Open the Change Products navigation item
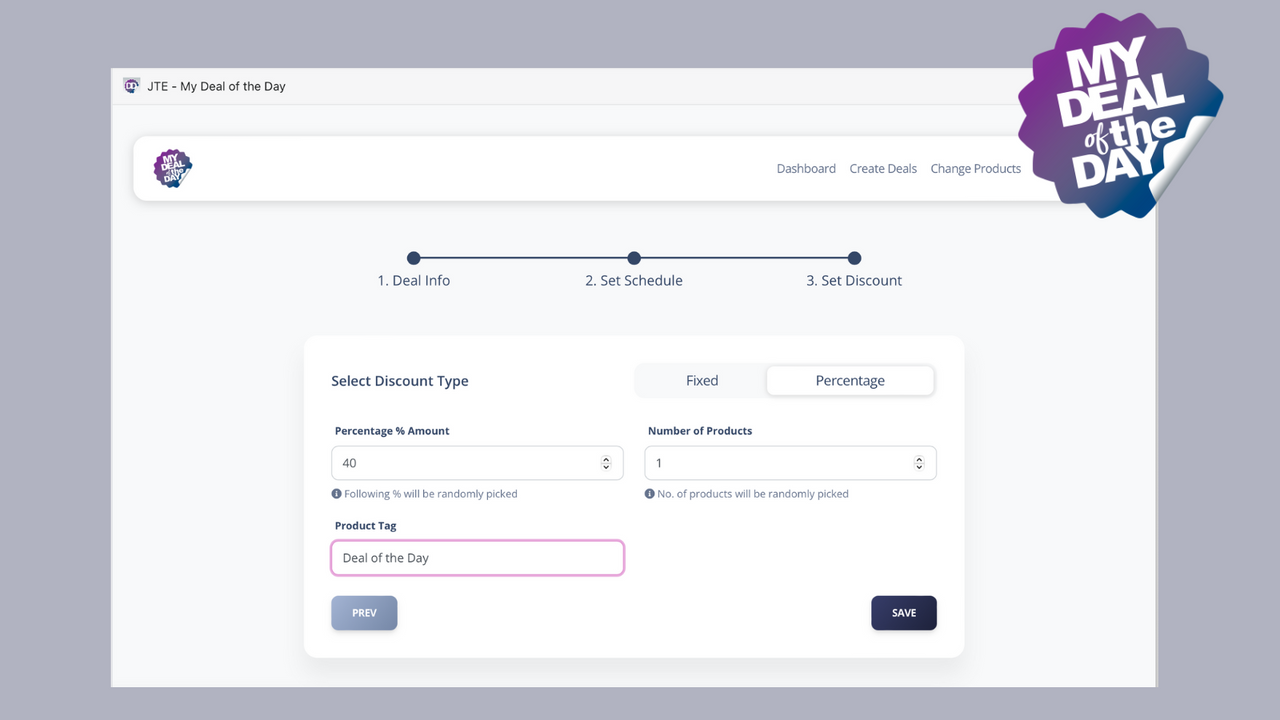 pyautogui.click(x=975, y=168)
